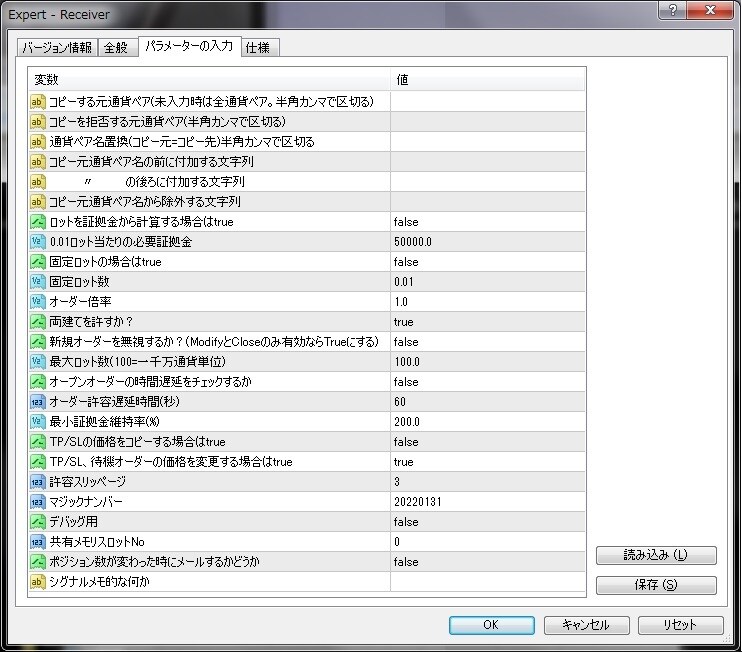Click the empty value cell for コピーする元通貨ペア
The image size is (742, 652).
488,102
